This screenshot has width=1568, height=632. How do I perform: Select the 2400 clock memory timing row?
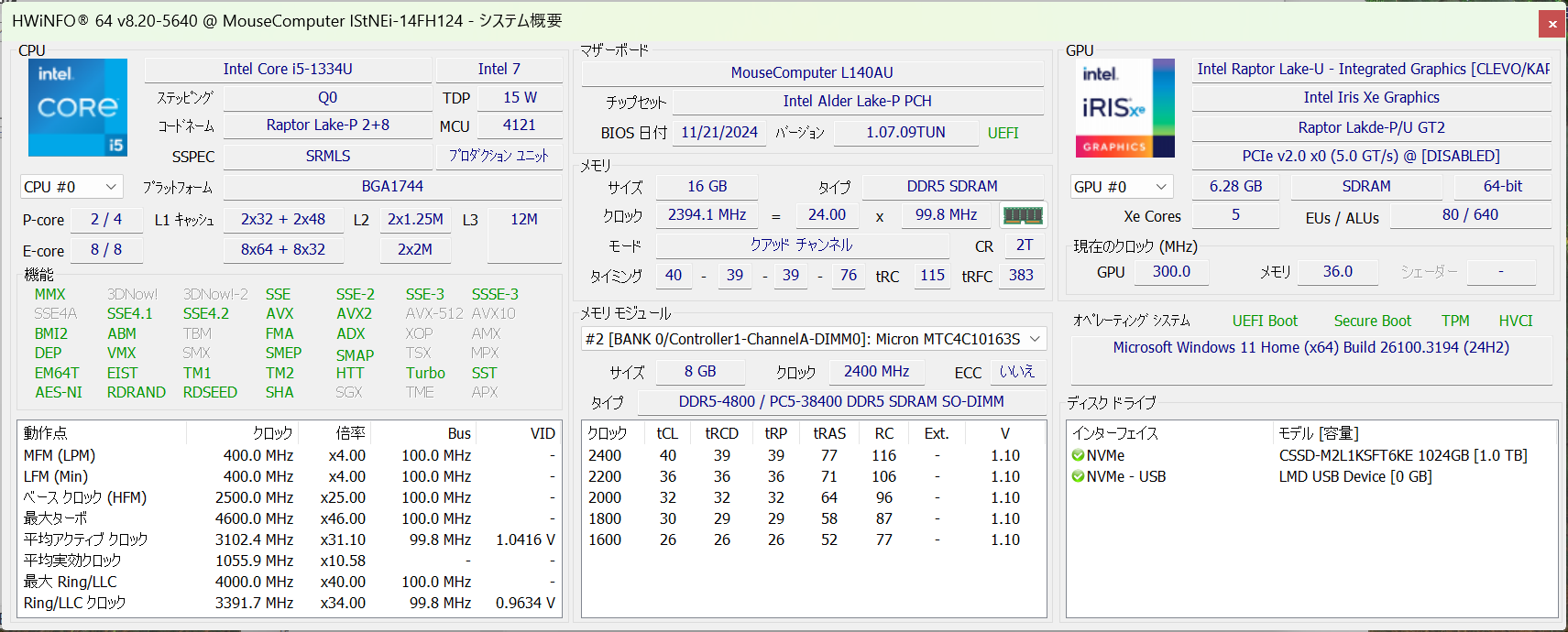(812, 455)
